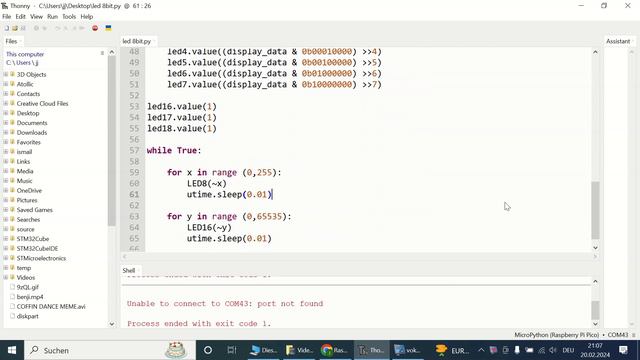This screenshot has height=360, width=640.
Task: Click the Open file toolbar icon
Action: pos(15,28)
